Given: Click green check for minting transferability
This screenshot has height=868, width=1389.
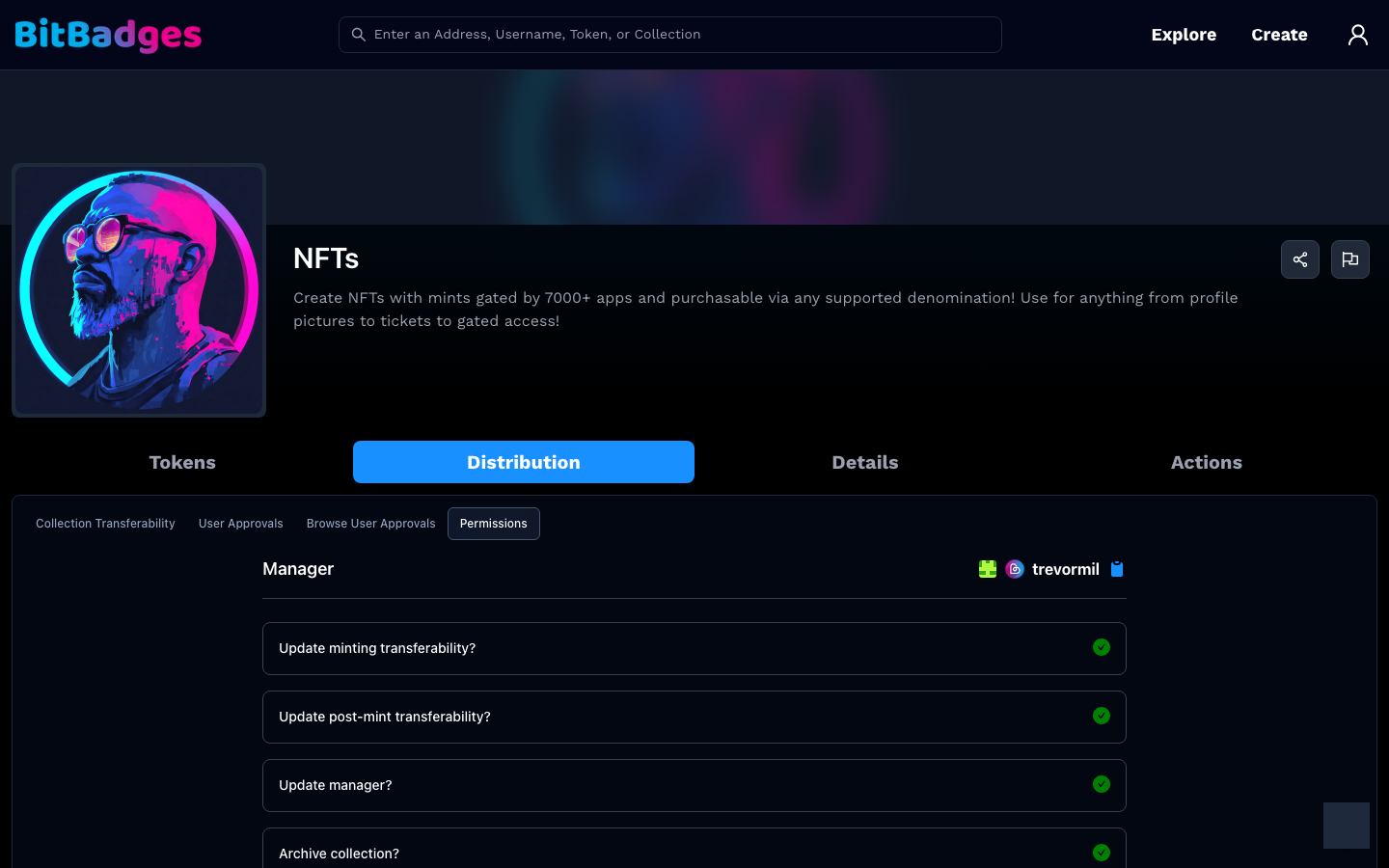Looking at the screenshot, I should [x=1102, y=647].
